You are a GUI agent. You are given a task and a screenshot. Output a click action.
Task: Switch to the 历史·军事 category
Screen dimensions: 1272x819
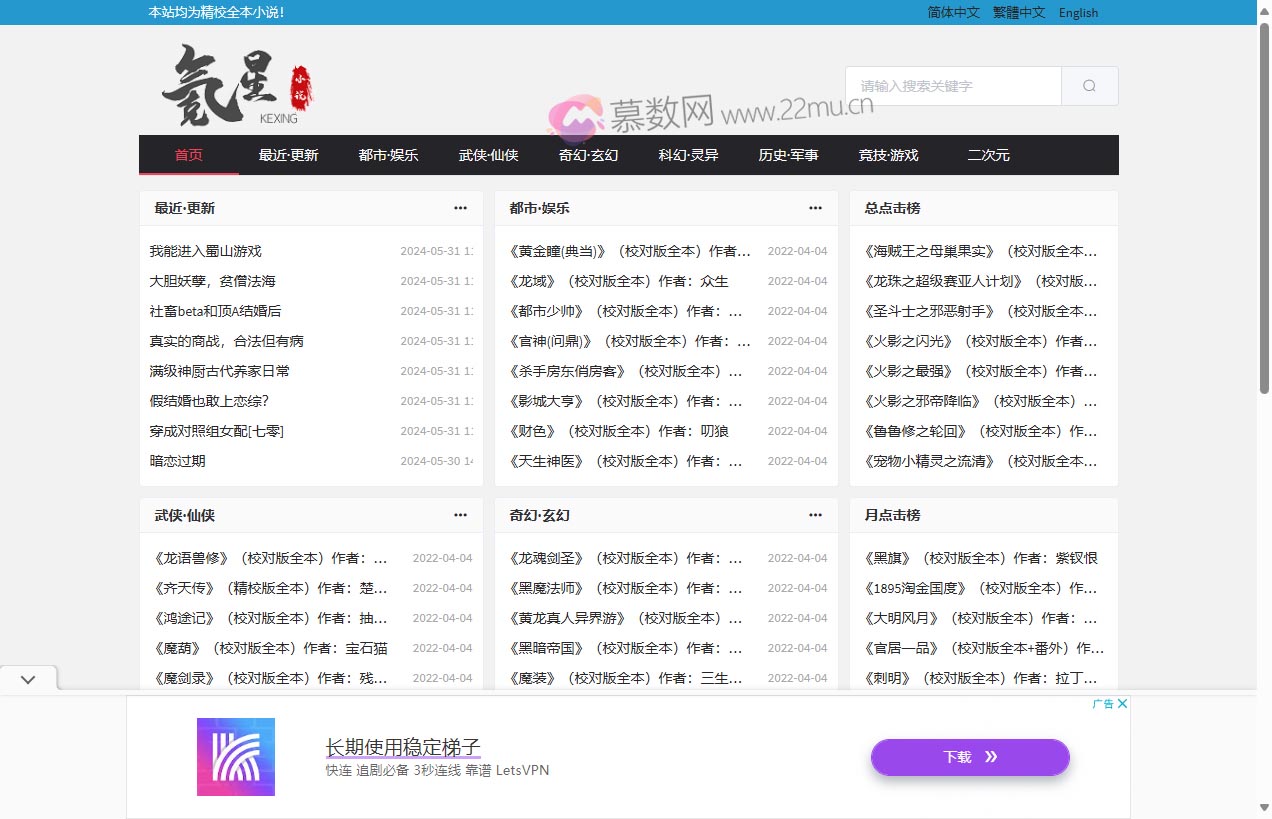[x=787, y=155]
